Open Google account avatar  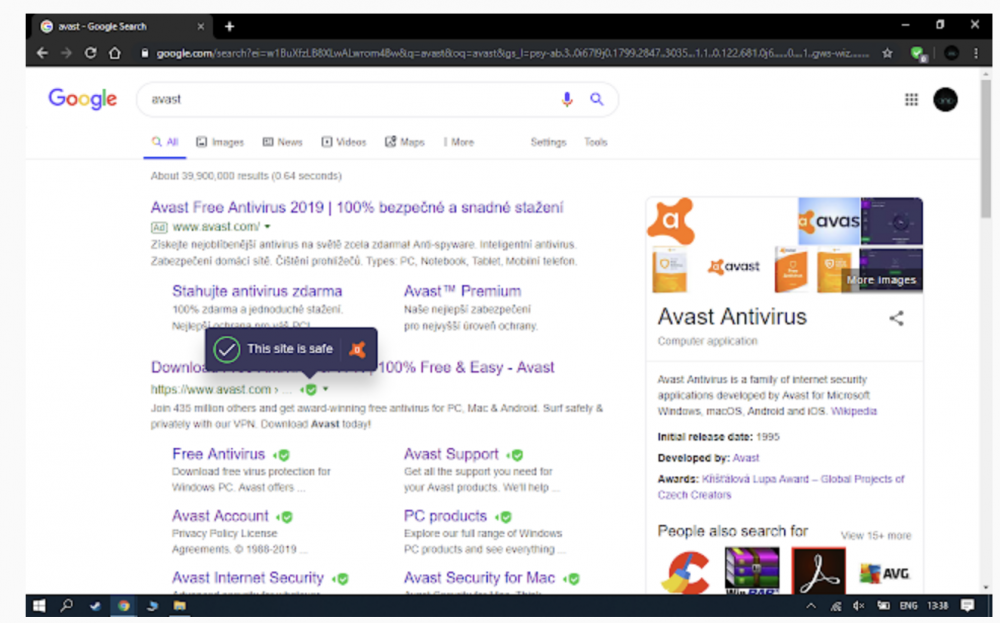[945, 99]
